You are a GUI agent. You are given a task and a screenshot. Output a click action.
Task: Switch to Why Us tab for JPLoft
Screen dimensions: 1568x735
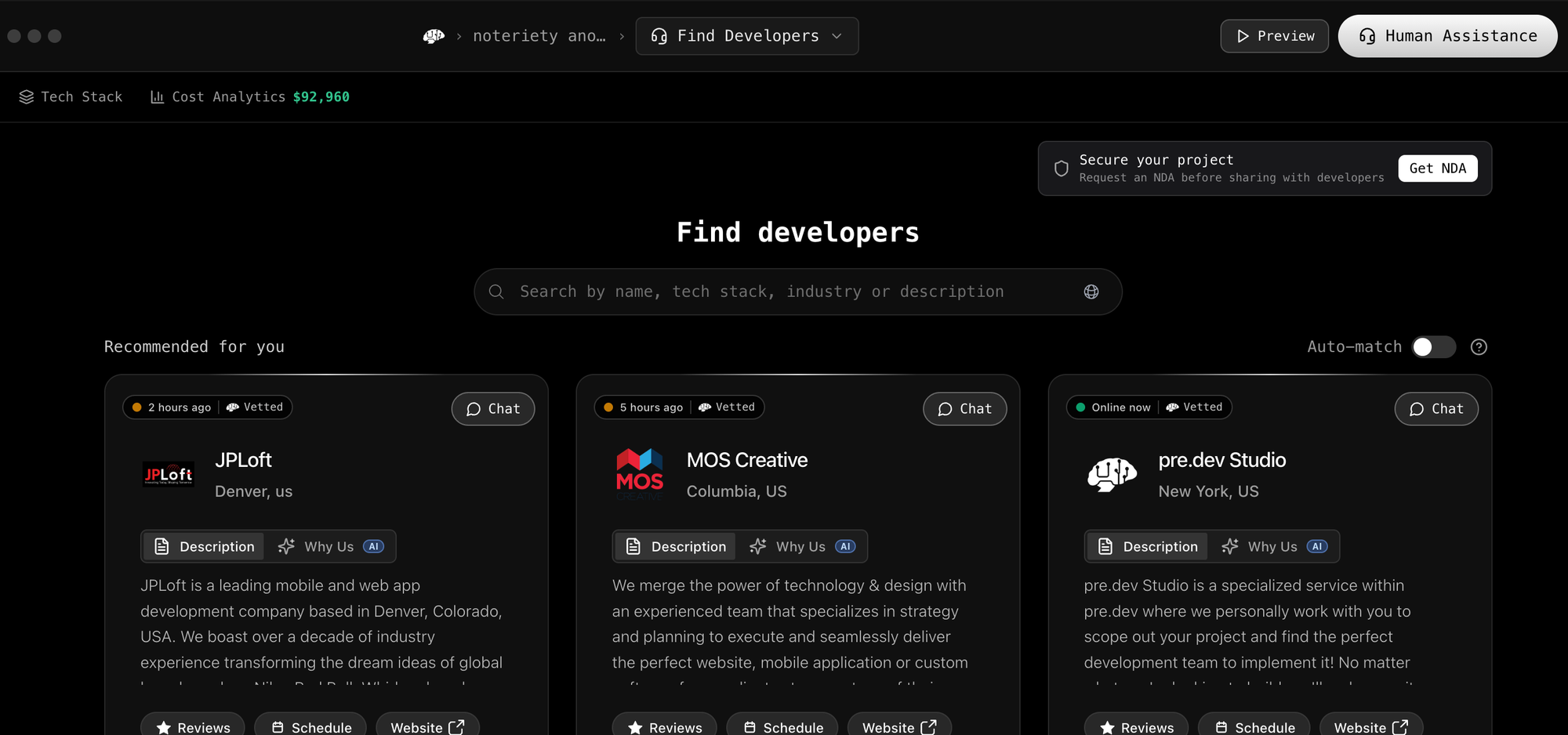pyautogui.click(x=330, y=547)
